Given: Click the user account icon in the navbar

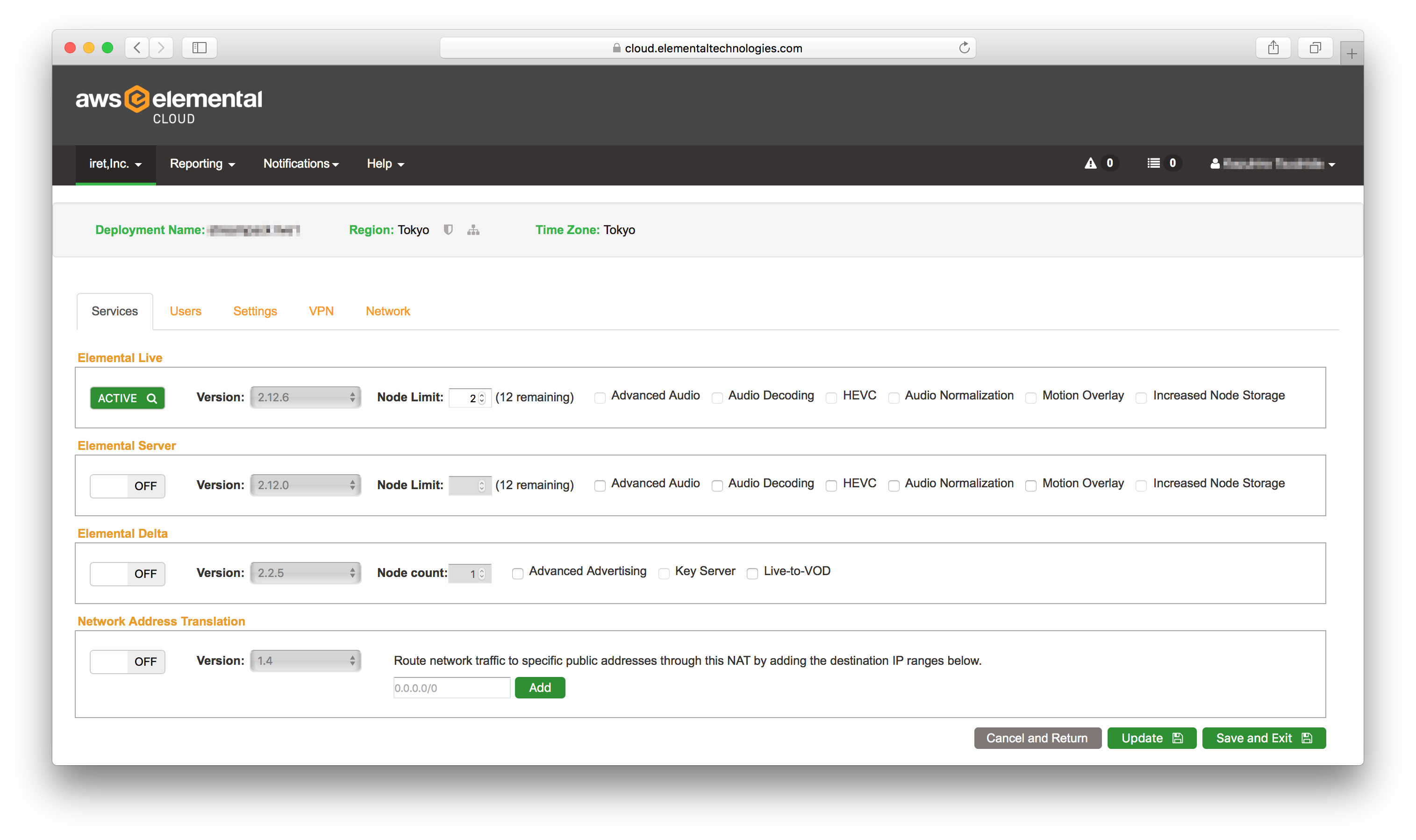Looking at the screenshot, I should (x=1215, y=164).
